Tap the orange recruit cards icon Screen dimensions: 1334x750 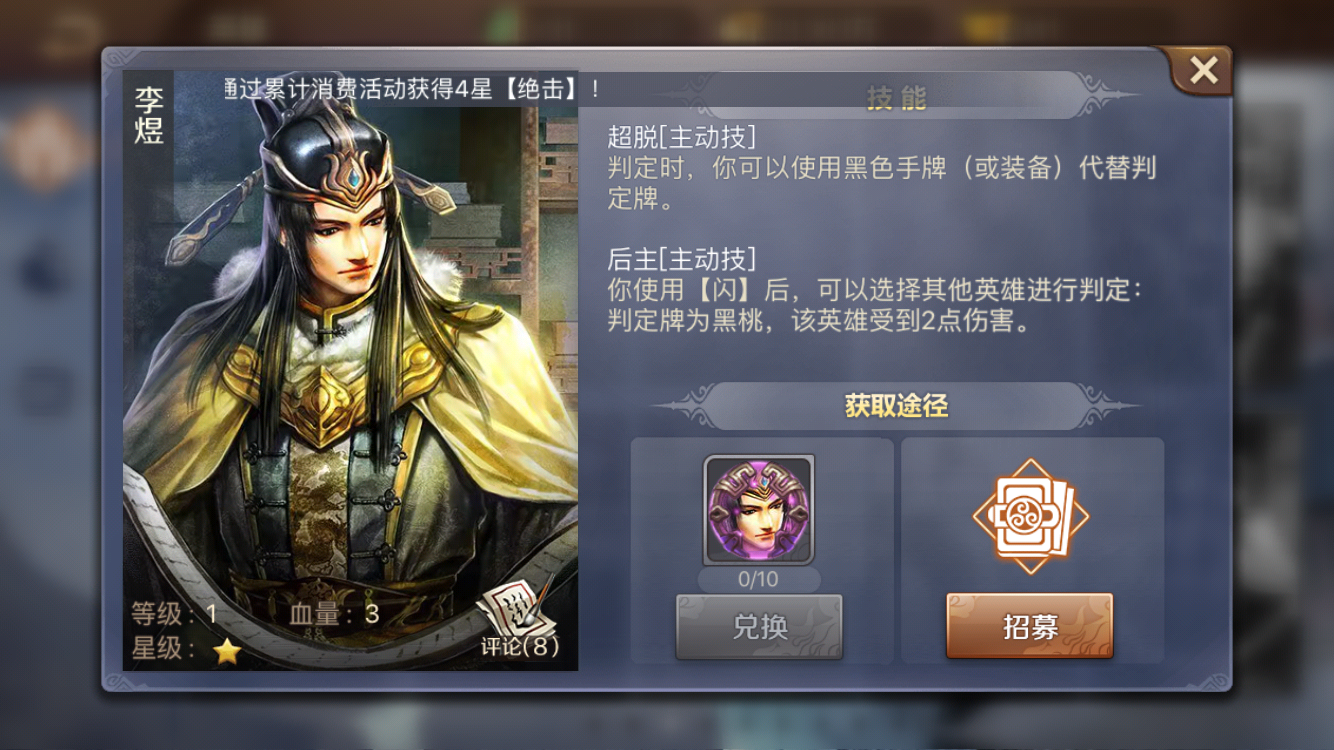pyautogui.click(x=1030, y=516)
